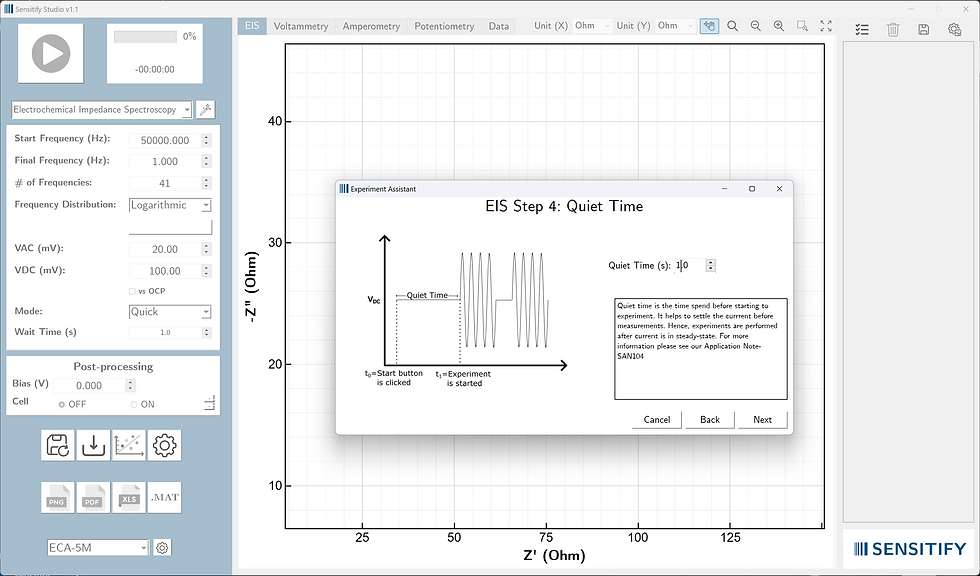Click the small expand icon in Post-processing panel
Screen dimensions: 980x576
pyautogui.click(x=209, y=404)
